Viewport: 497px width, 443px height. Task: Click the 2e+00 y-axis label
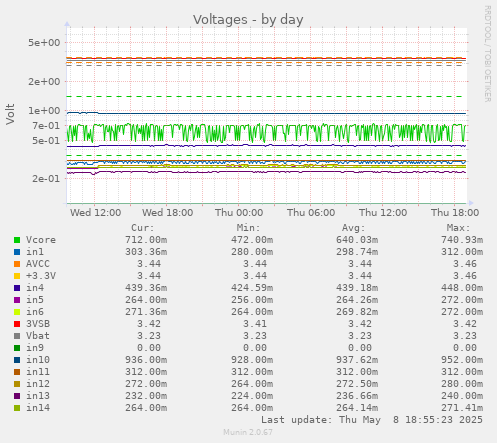tap(44, 82)
